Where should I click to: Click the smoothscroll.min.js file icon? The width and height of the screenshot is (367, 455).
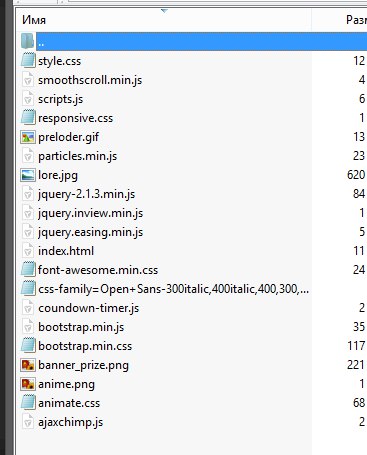tap(28, 80)
